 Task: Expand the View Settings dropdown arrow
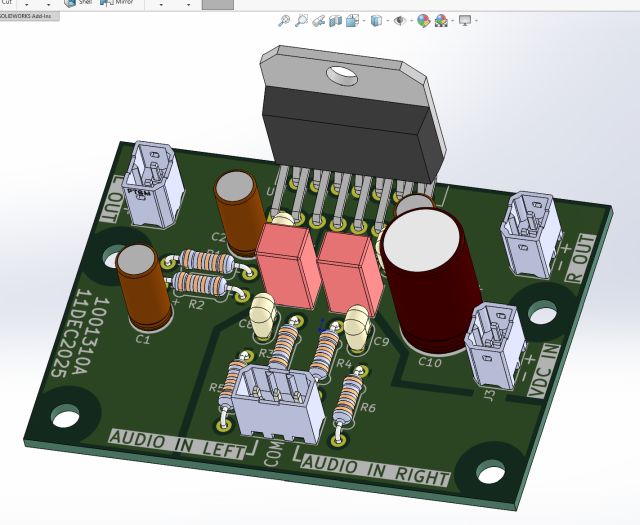[477, 20]
